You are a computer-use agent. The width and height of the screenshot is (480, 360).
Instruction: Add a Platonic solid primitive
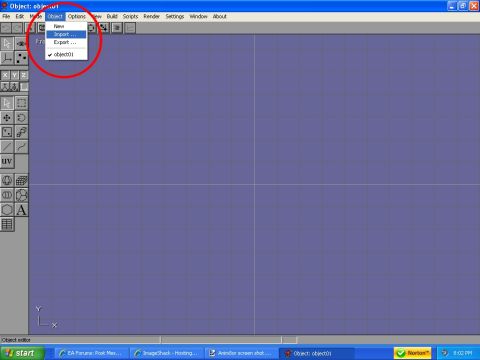click(21, 195)
